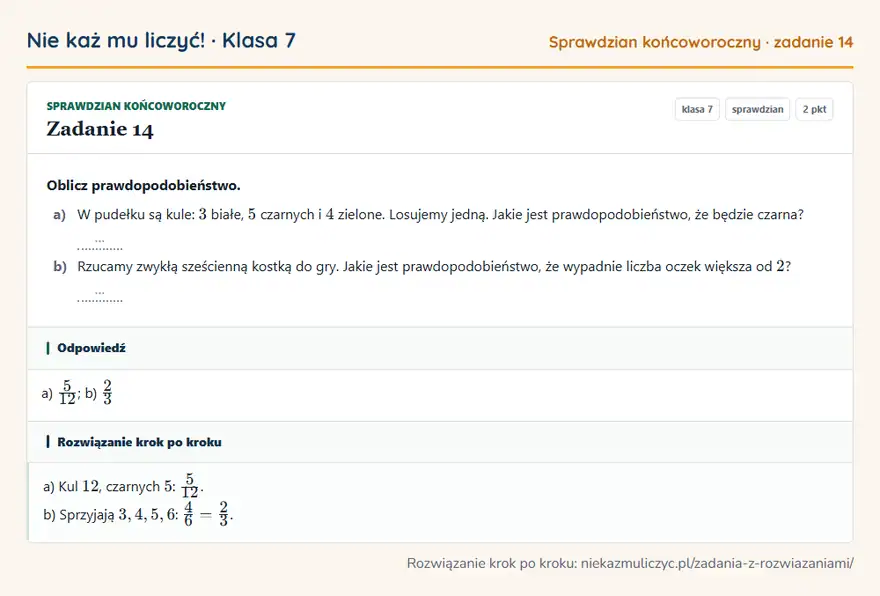The width and height of the screenshot is (880, 596).
Task: Click the answer fraction 5/12 in Odpowiedź
Action: point(67,392)
